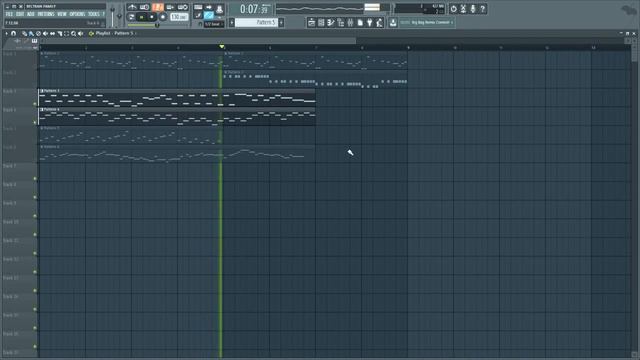This screenshot has height=360, width=640.
Task: Open the VIEW menu
Action: tap(62, 14)
